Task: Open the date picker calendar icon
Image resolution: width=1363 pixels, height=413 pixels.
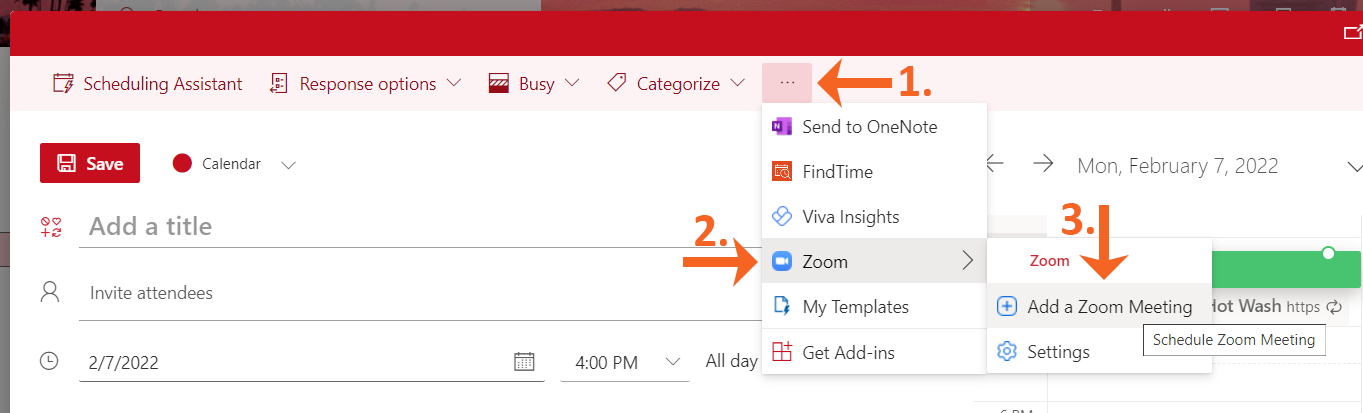Action: [524, 362]
